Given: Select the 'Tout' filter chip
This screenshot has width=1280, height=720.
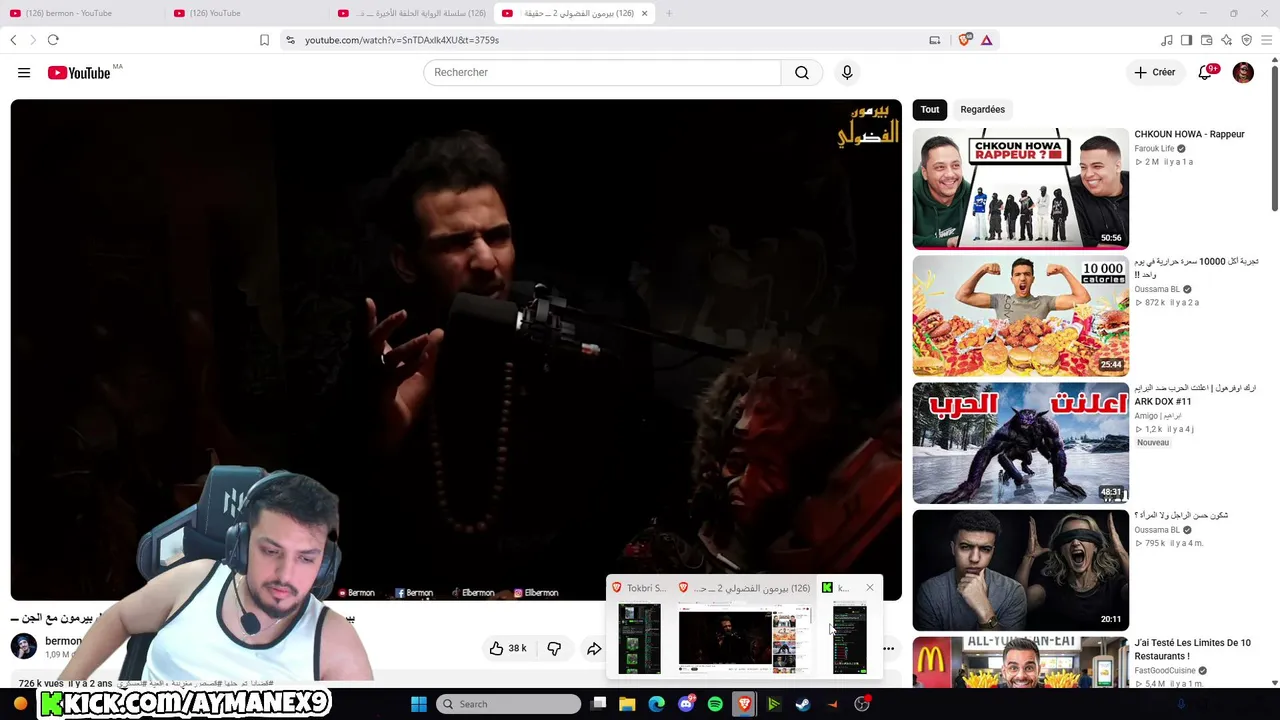Looking at the screenshot, I should point(930,109).
